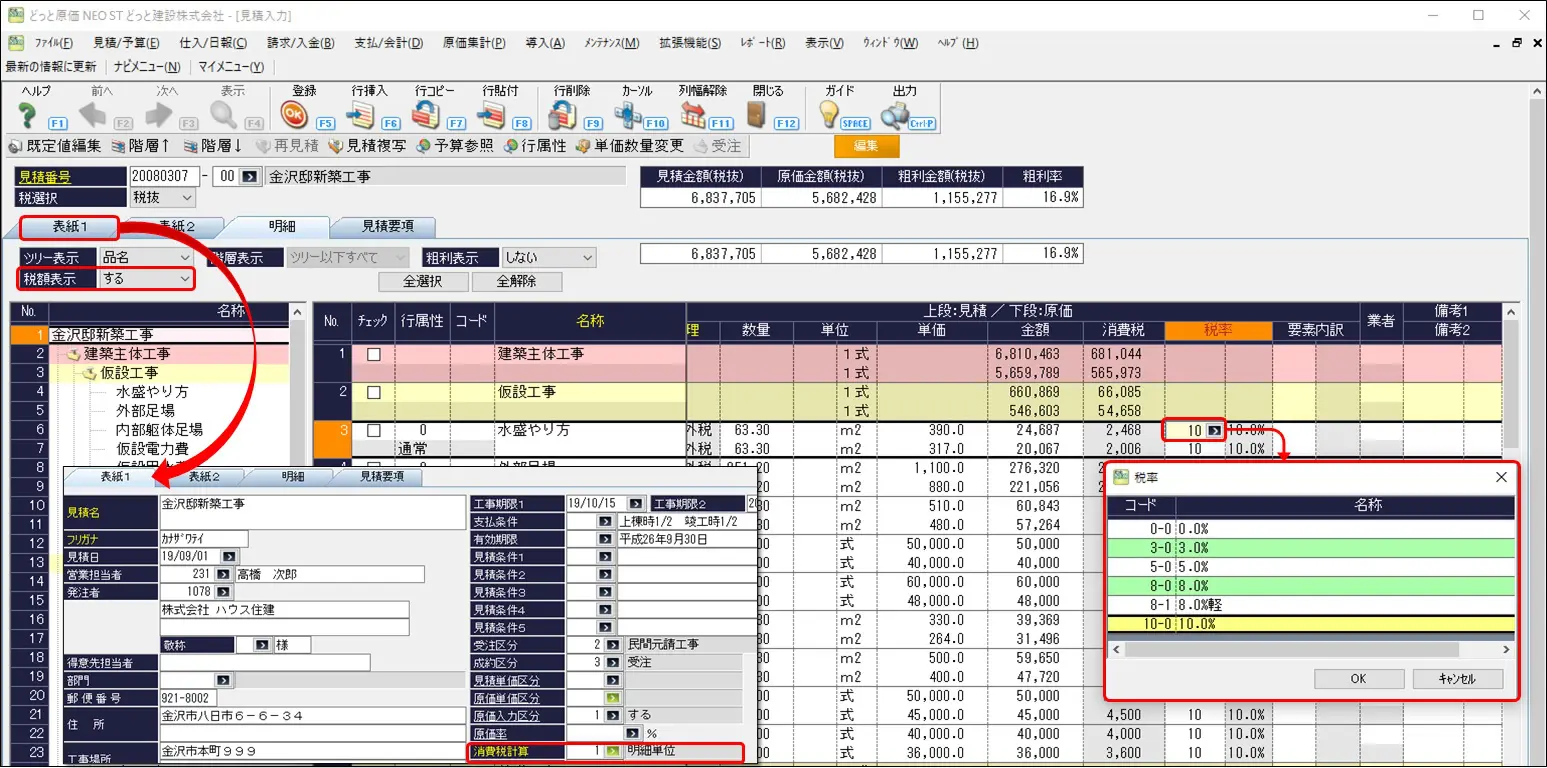Click the 出力 printer icon
Screen dimensions: 1547x768
(x=895, y=115)
